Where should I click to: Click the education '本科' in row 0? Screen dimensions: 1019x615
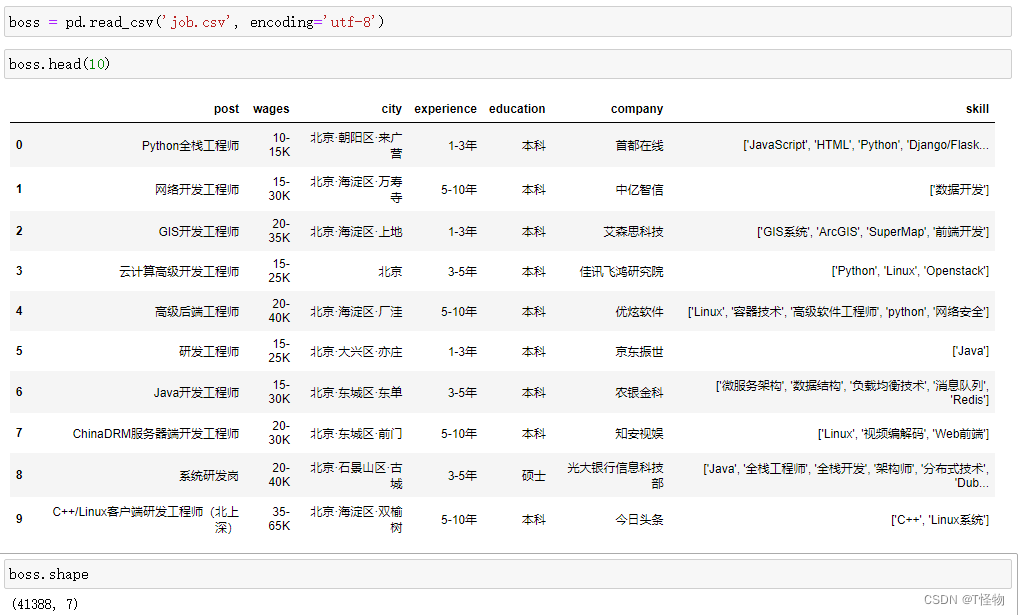coord(534,146)
